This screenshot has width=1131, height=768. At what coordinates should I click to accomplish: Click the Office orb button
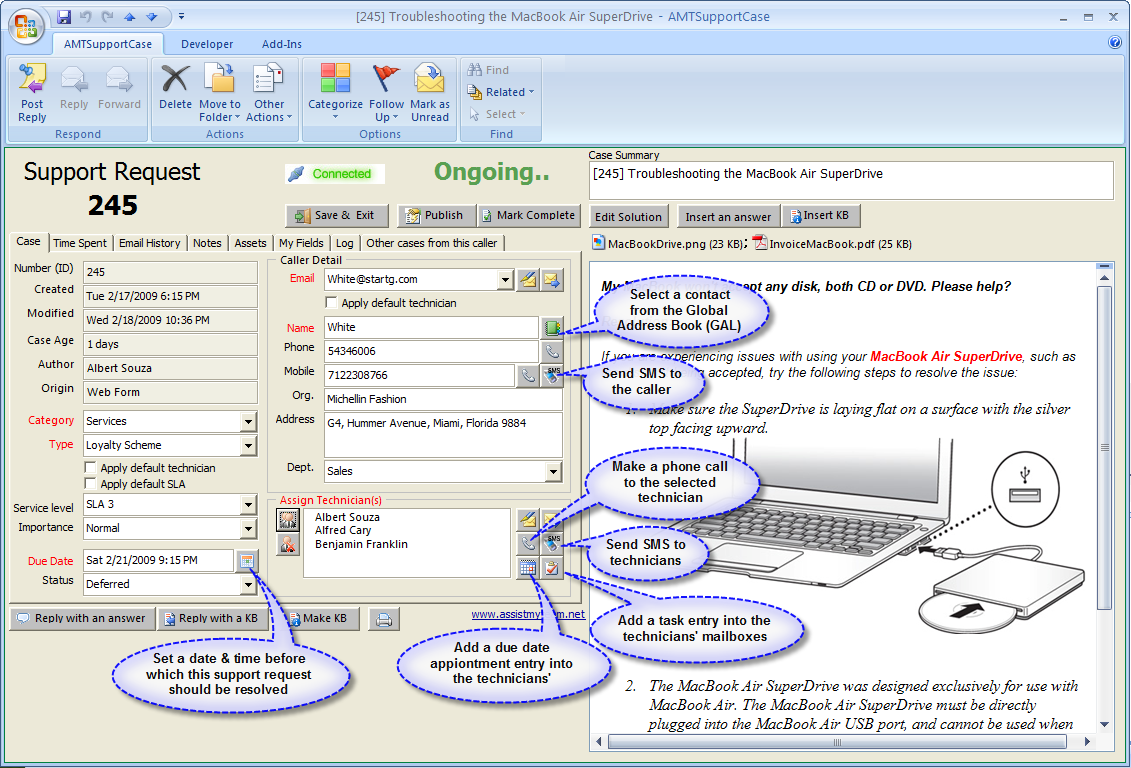25,25
